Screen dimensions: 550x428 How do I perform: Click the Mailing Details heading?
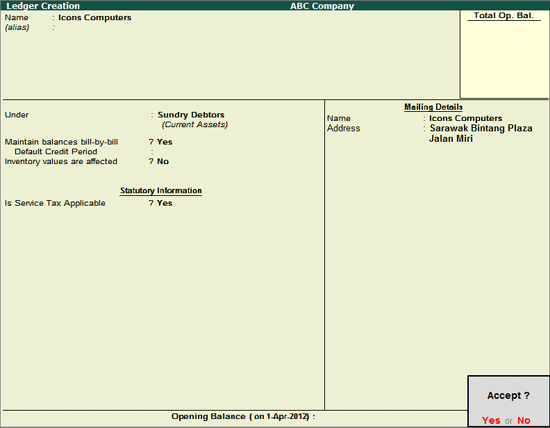tap(433, 107)
